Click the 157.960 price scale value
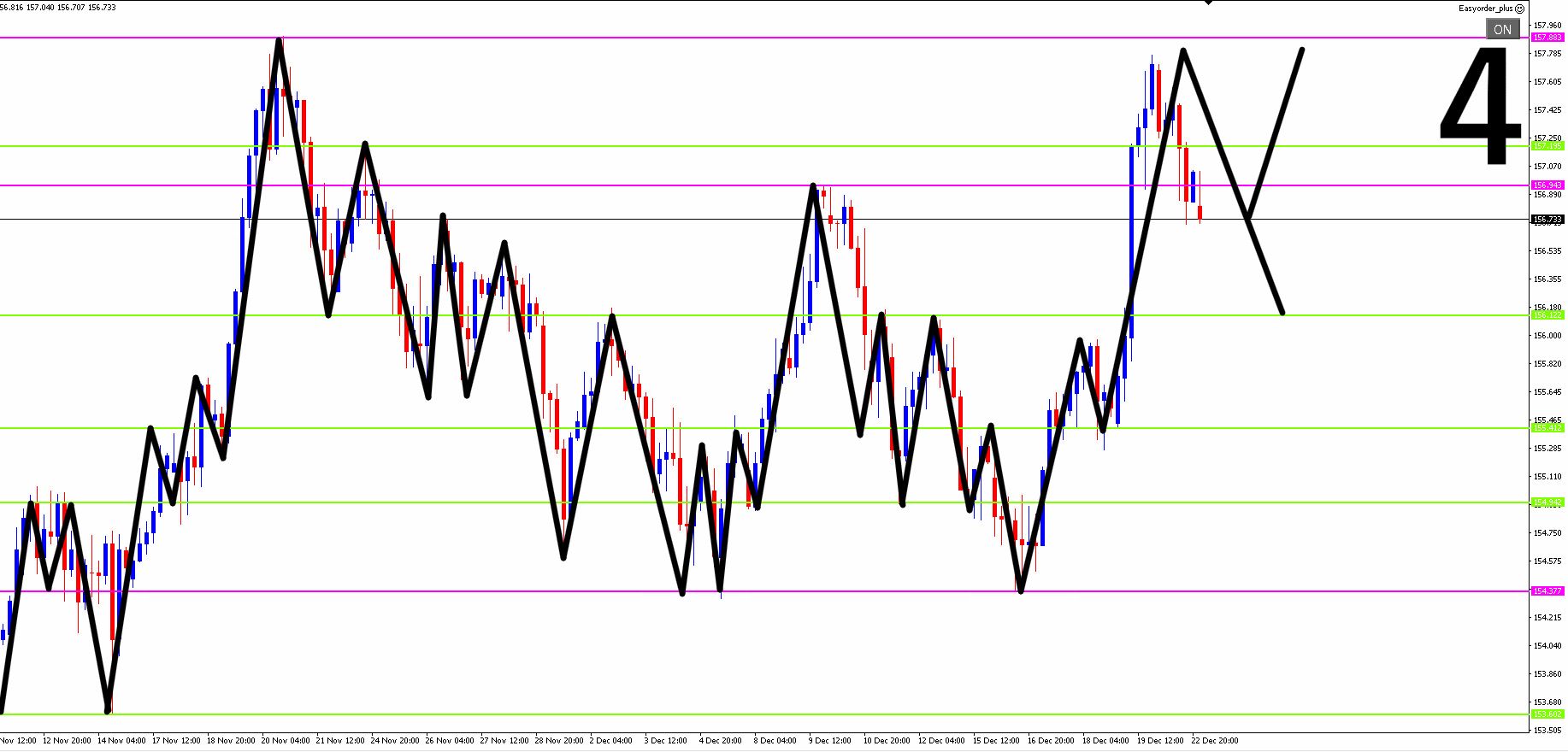Screen dimensions: 1568x752 (1547, 26)
